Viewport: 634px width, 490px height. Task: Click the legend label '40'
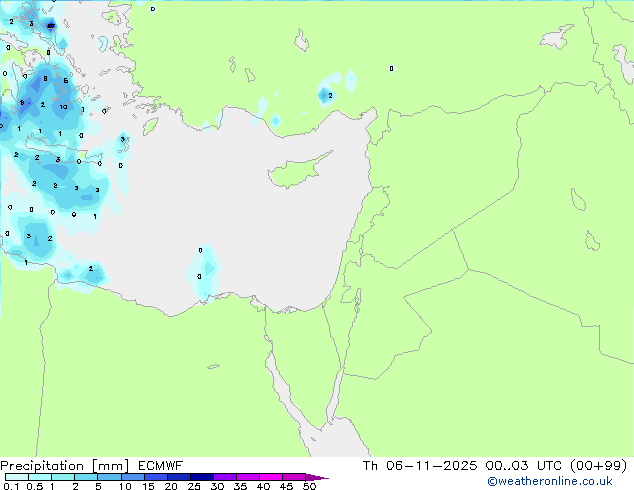pos(263,486)
